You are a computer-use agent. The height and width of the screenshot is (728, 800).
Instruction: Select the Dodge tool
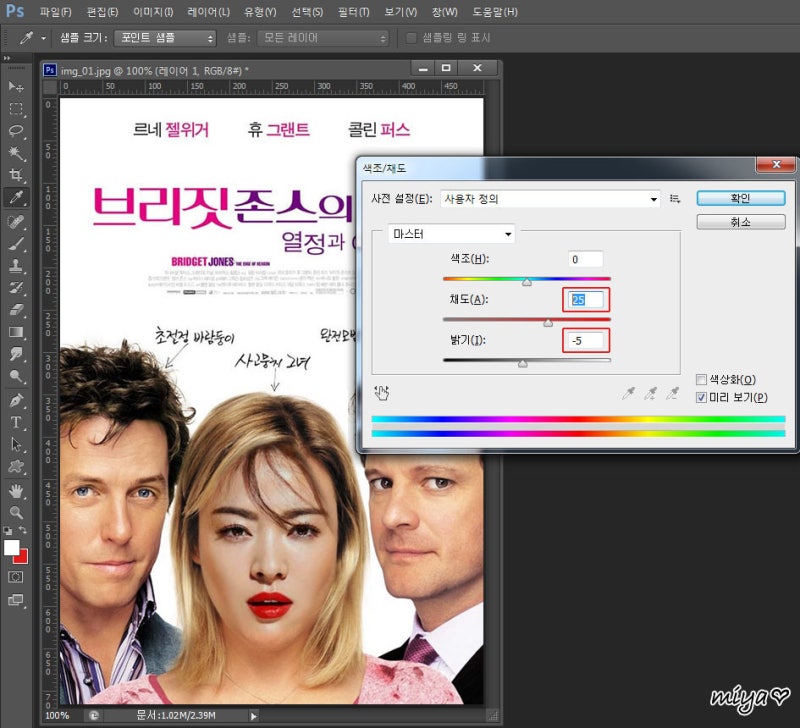click(x=16, y=376)
